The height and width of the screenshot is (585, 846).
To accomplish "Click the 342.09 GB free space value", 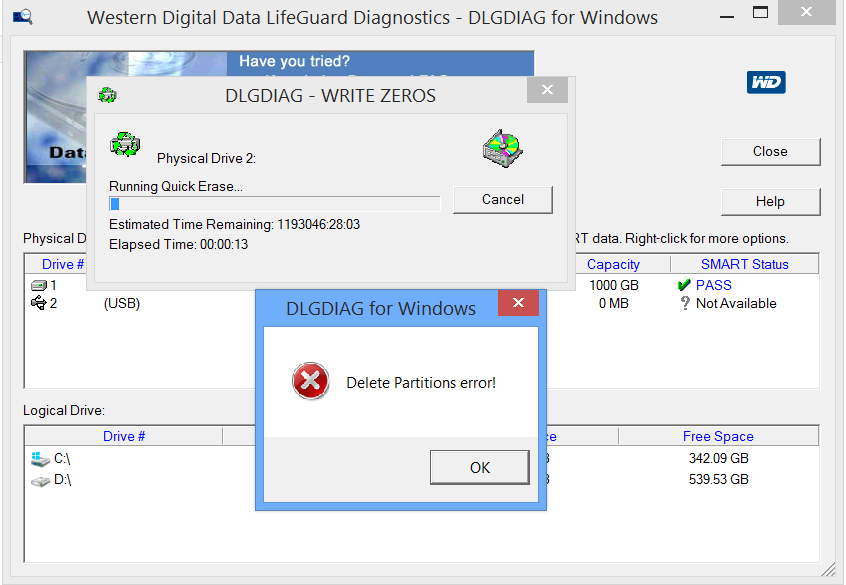I will 718,458.
